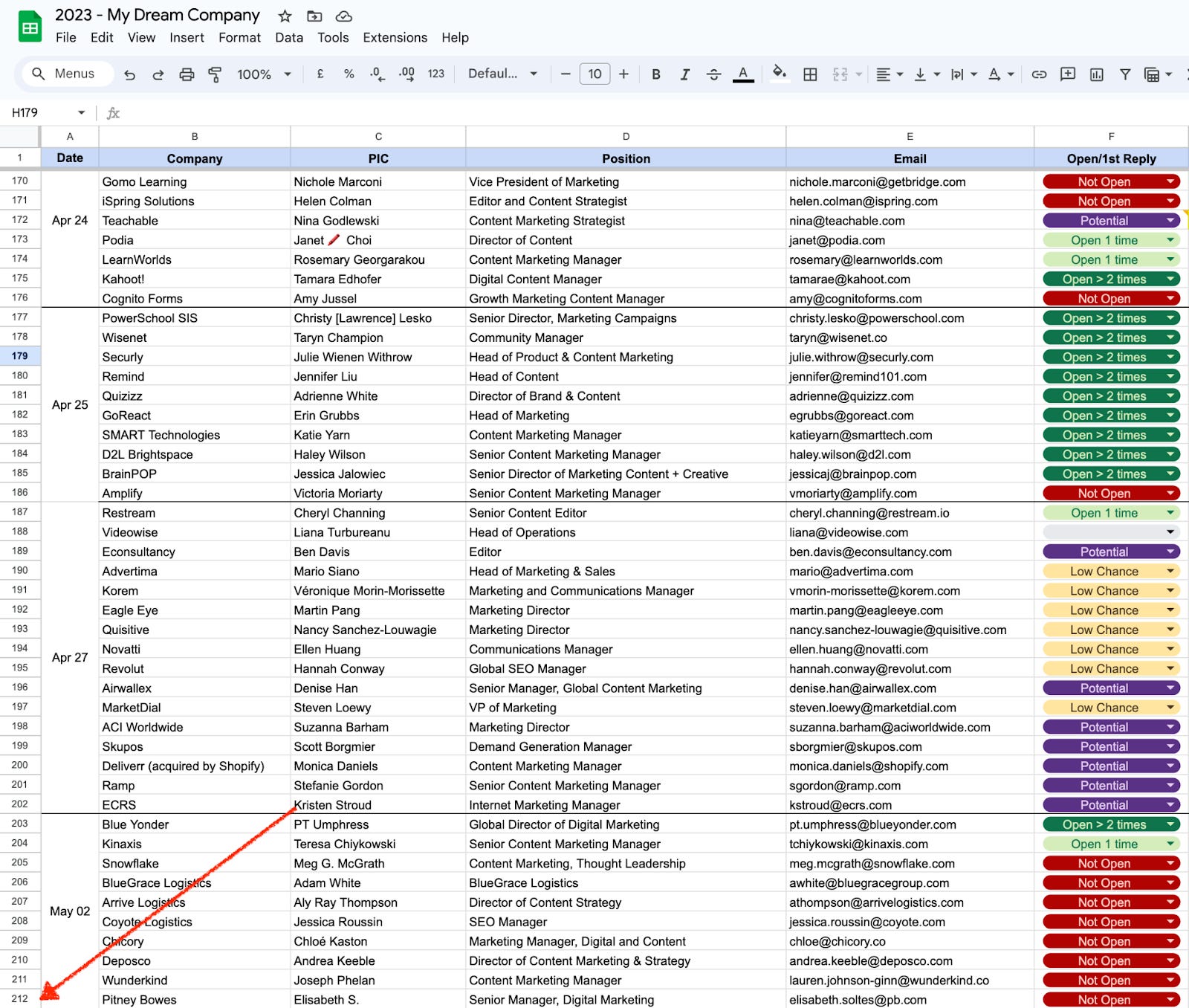Increase decimal places
The height and width of the screenshot is (1008, 1189).
[406, 74]
